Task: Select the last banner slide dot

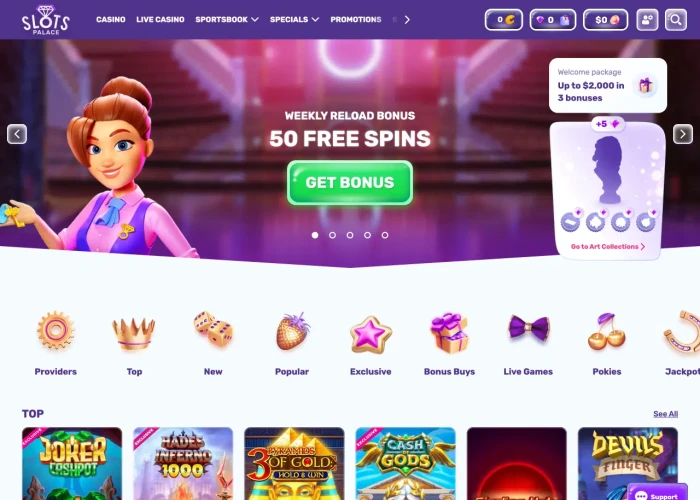Action: coord(385,235)
